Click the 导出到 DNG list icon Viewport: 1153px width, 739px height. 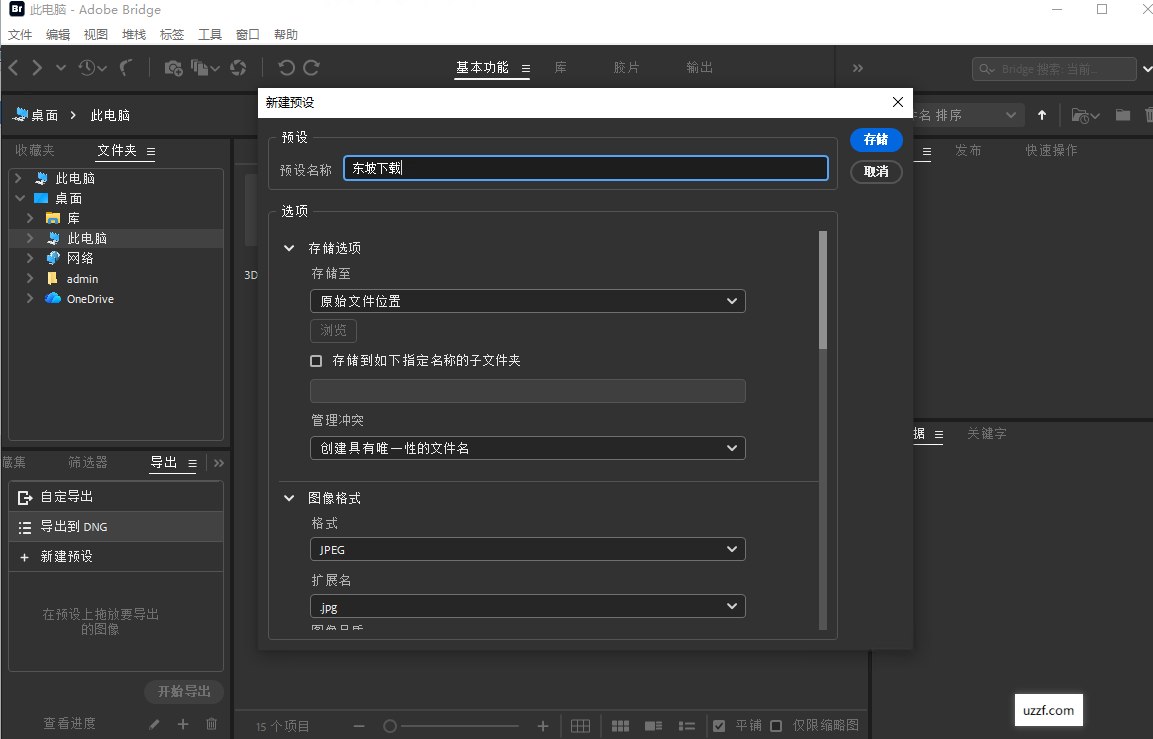[x=25, y=527]
